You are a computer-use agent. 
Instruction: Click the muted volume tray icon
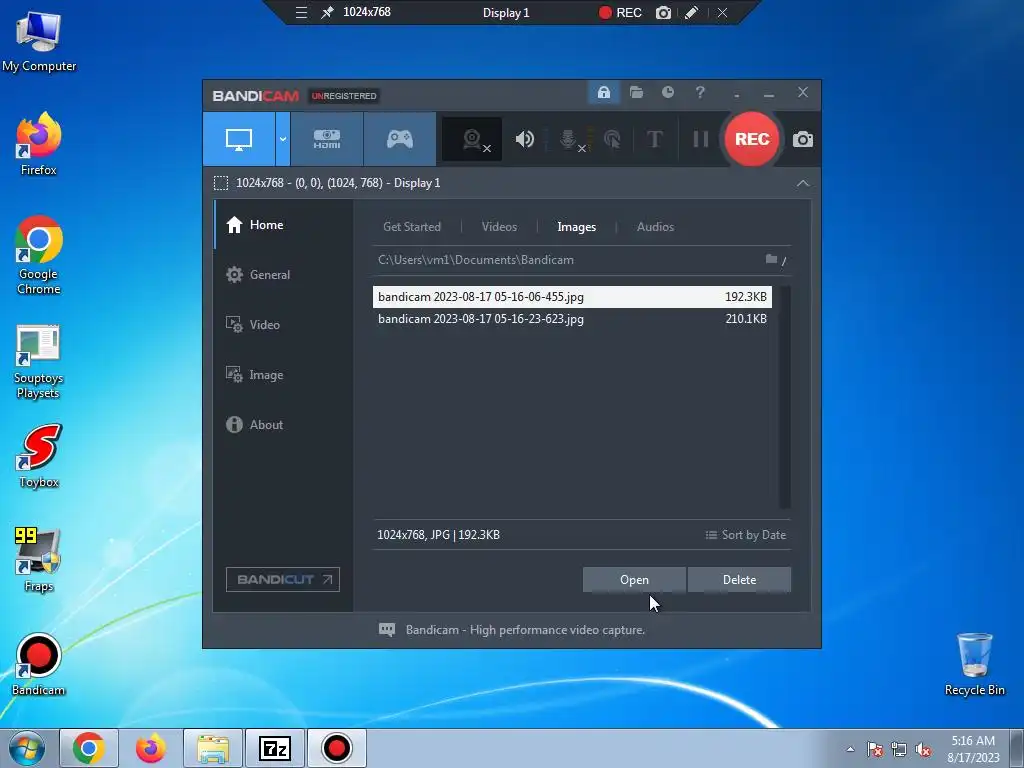point(923,750)
